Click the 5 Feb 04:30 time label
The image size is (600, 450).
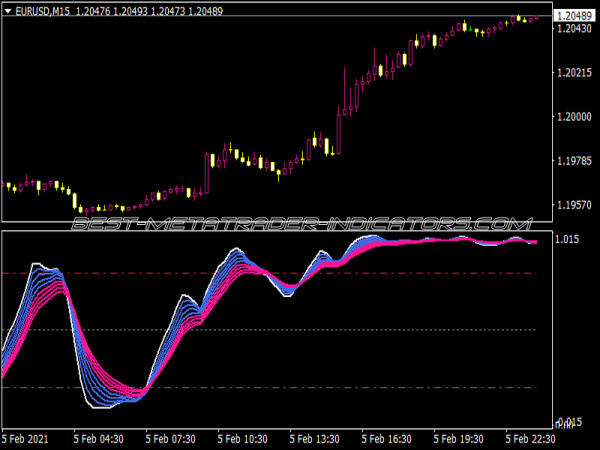pos(98,439)
